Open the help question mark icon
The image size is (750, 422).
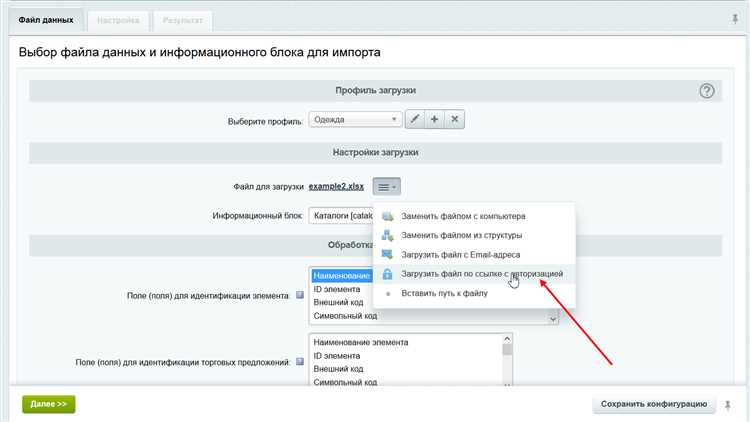pyautogui.click(x=707, y=91)
